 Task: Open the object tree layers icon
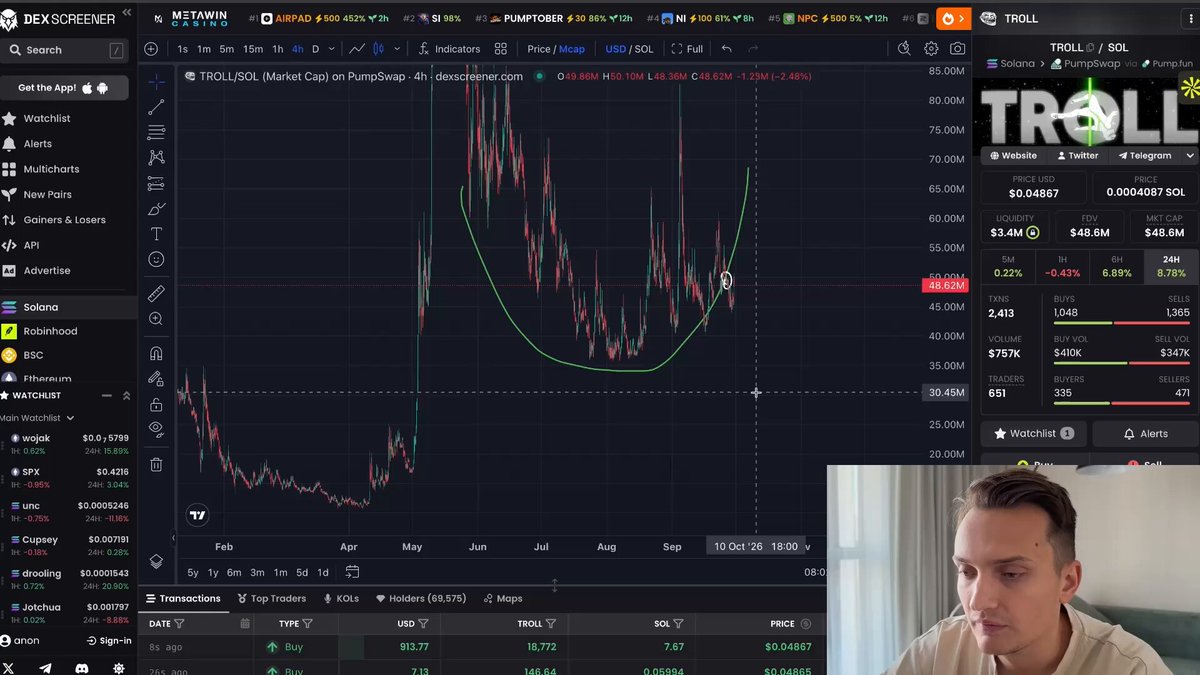(x=156, y=561)
